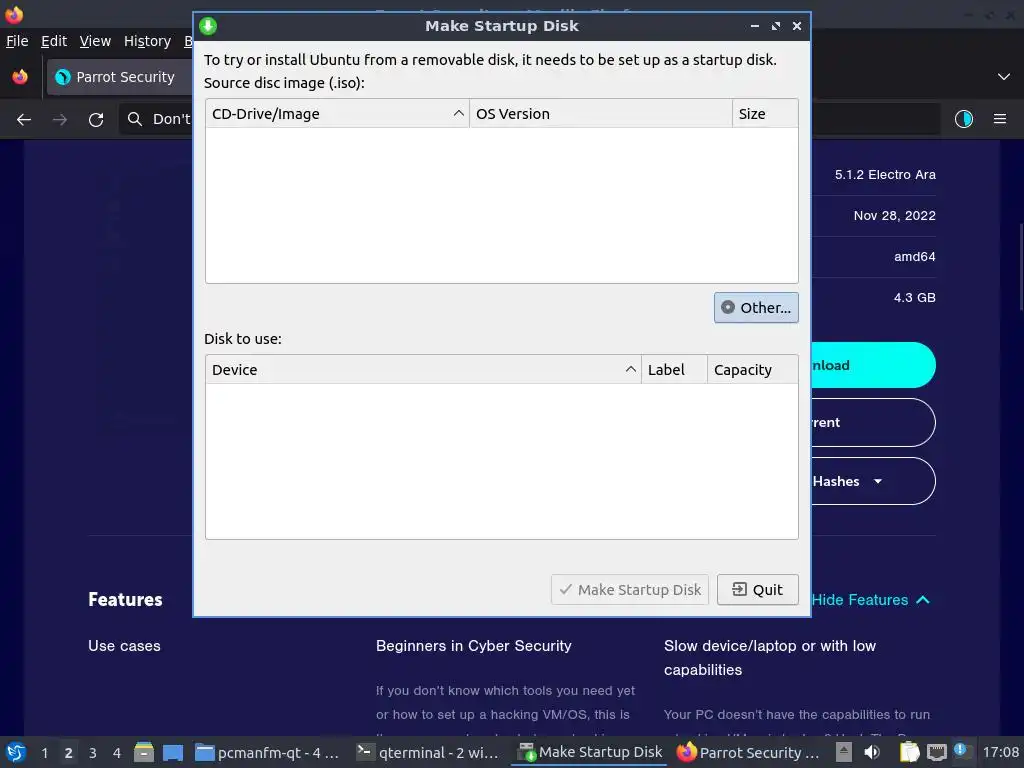Click the Size column header
This screenshot has width=1024, height=768.
(765, 114)
